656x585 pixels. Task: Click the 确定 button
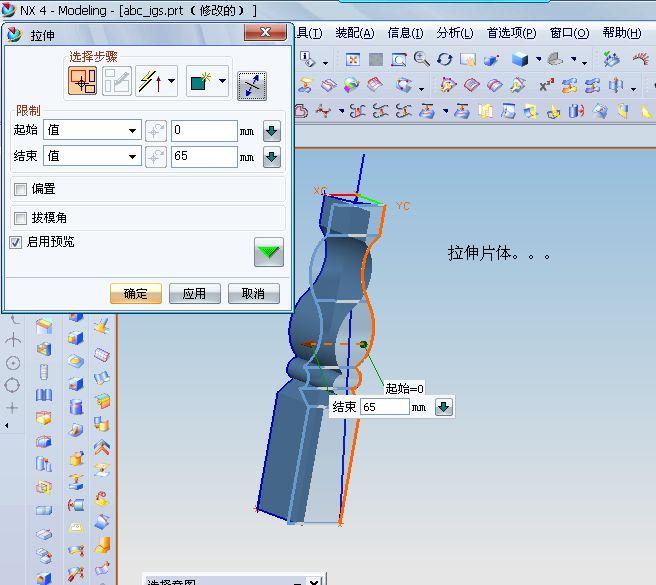[x=136, y=293]
